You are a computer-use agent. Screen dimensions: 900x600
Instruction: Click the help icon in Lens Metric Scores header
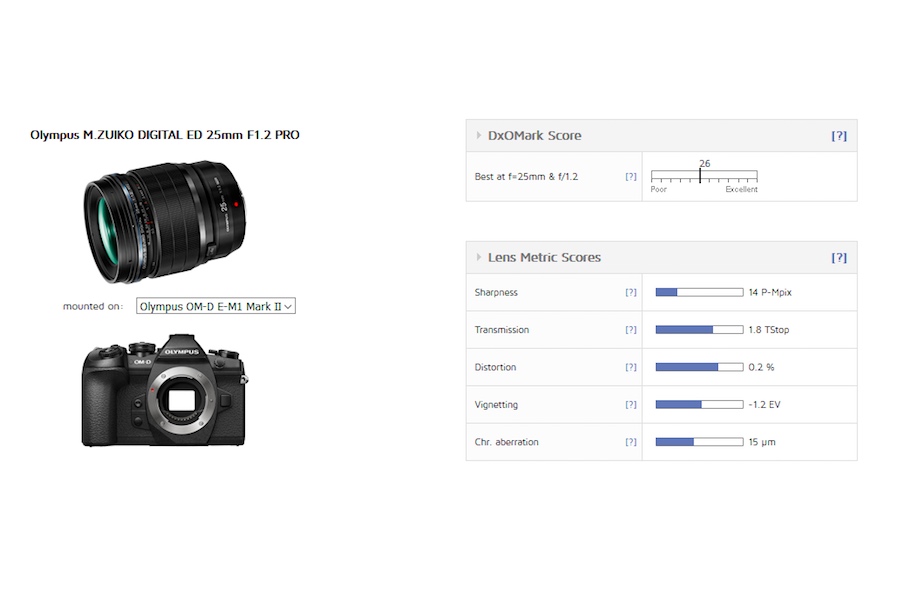click(x=838, y=258)
